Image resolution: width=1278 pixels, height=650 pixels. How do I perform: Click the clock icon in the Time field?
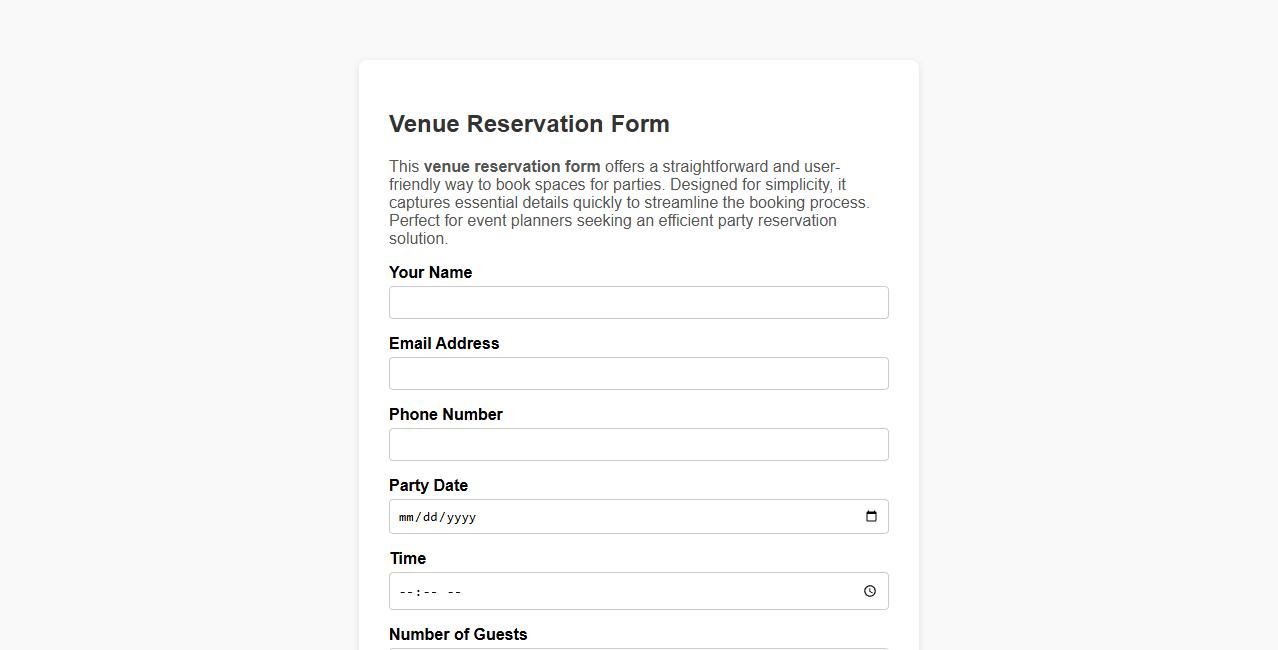point(869,590)
